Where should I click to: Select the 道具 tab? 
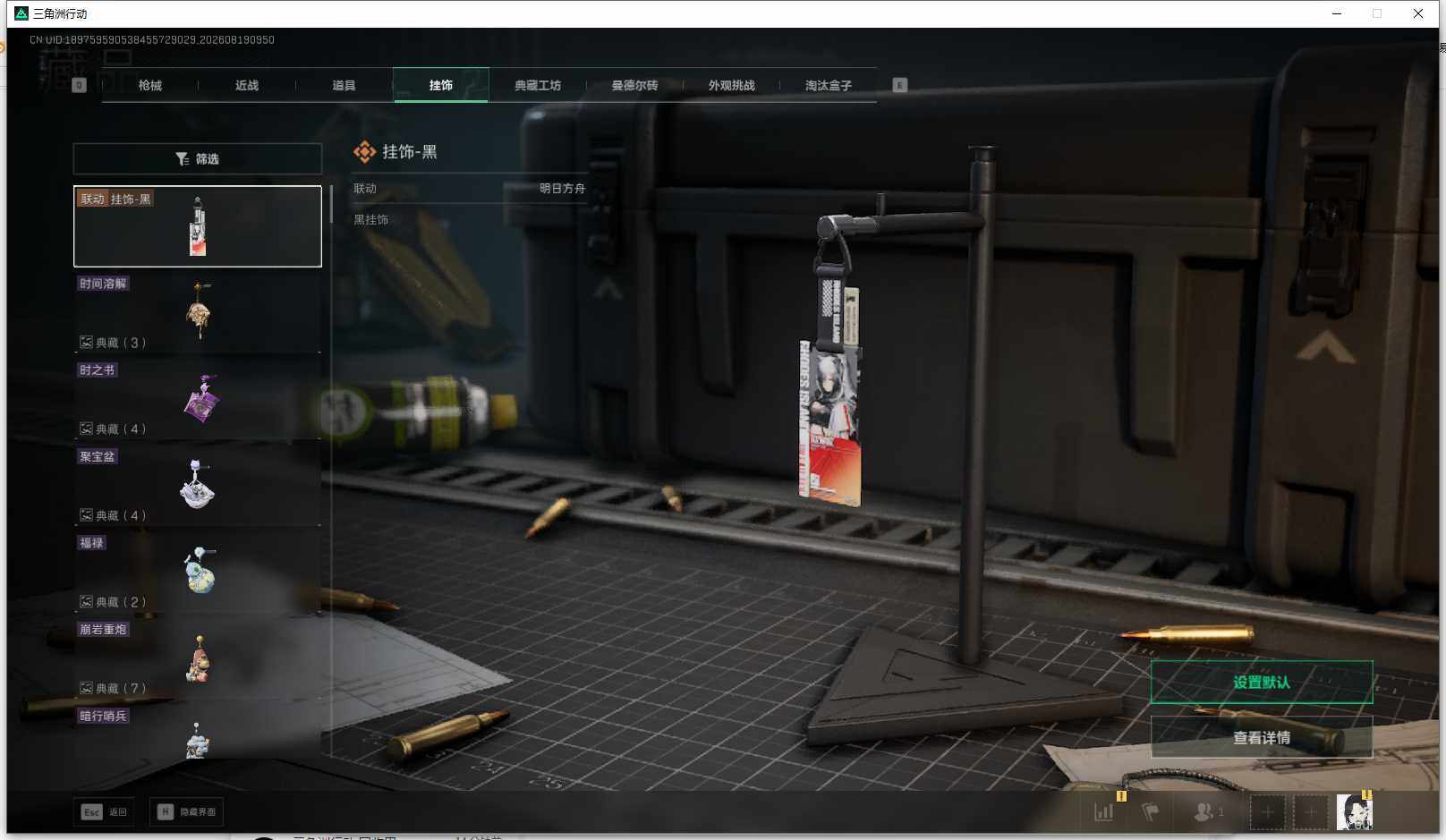(344, 85)
